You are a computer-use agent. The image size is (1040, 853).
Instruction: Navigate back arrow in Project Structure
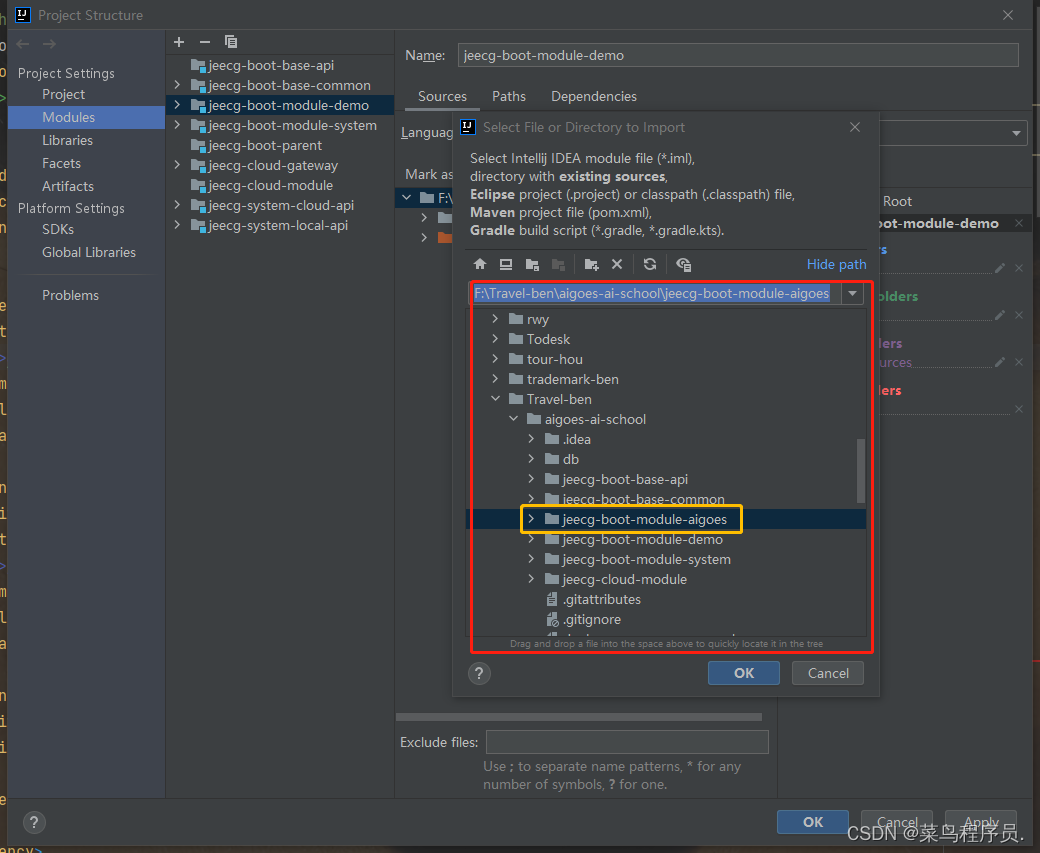point(23,44)
